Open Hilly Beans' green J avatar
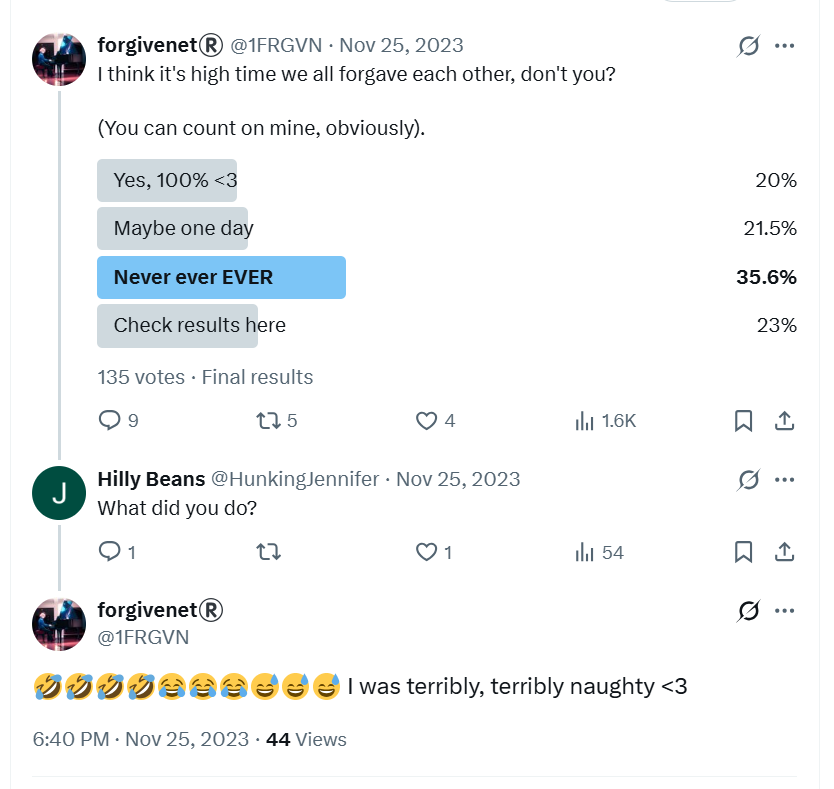 point(59,493)
